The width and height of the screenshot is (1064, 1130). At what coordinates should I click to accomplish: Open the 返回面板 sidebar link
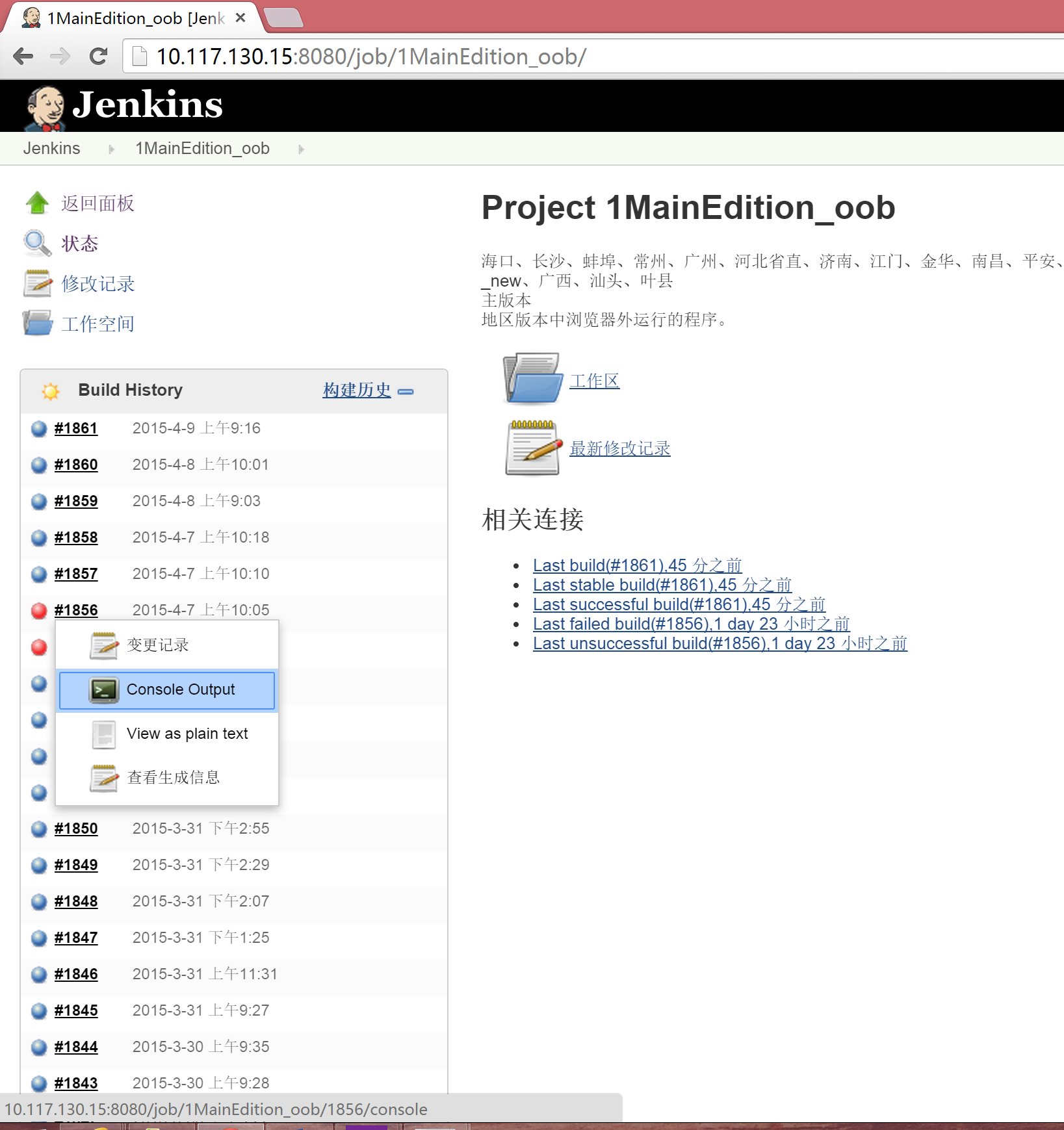(x=98, y=203)
